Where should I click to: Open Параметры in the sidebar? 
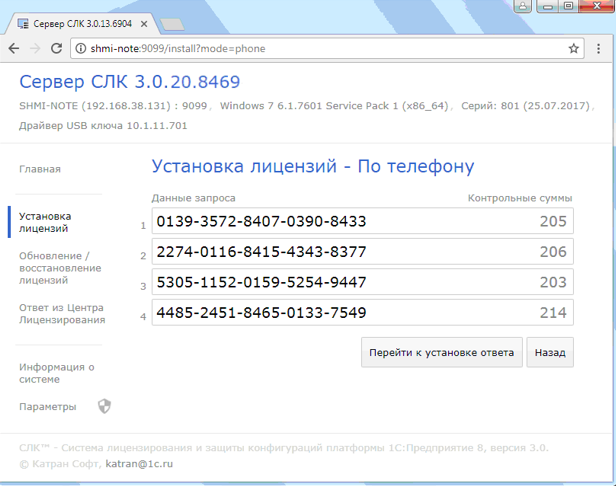[x=48, y=407]
